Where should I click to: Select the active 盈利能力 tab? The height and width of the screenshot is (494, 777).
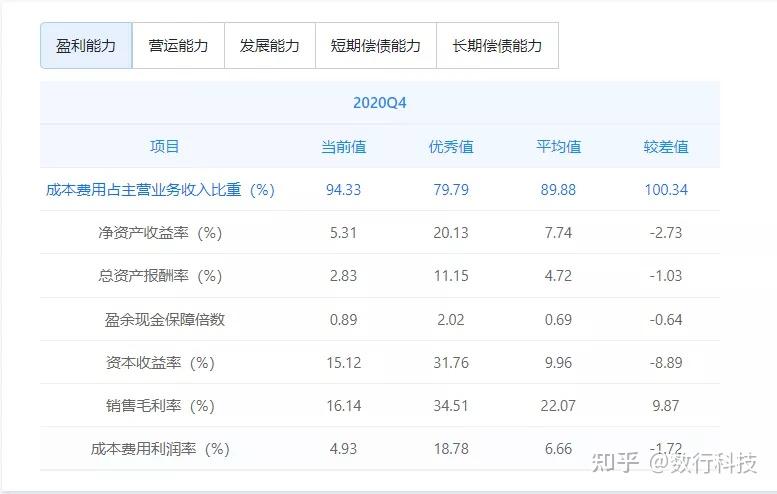(x=86, y=46)
